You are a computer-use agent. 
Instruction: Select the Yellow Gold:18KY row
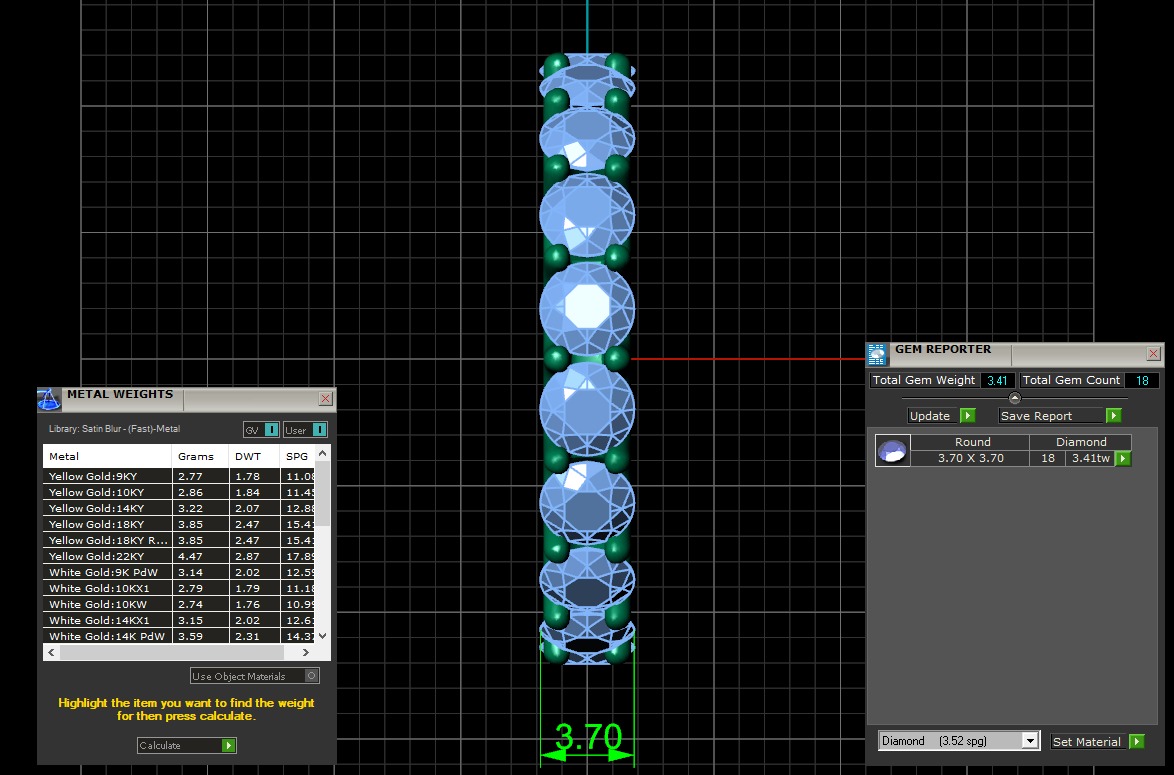[x=179, y=524]
